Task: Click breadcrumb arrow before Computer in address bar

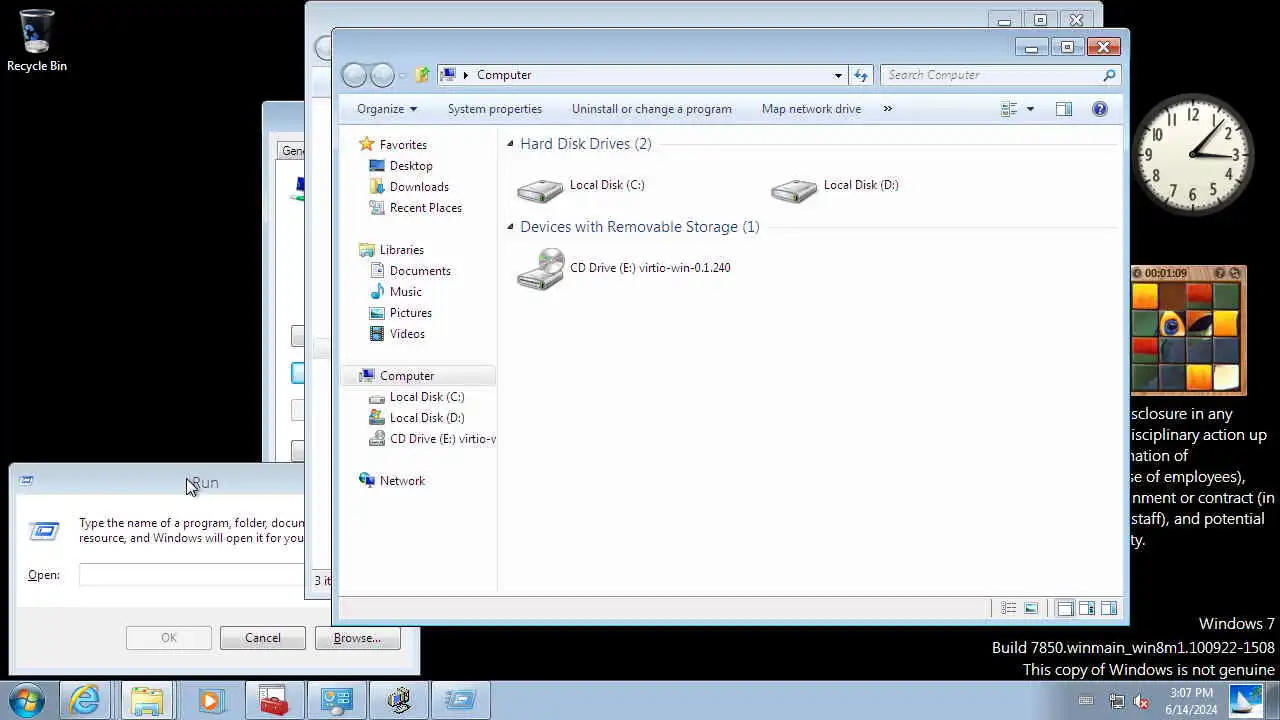Action: (466, 75)
